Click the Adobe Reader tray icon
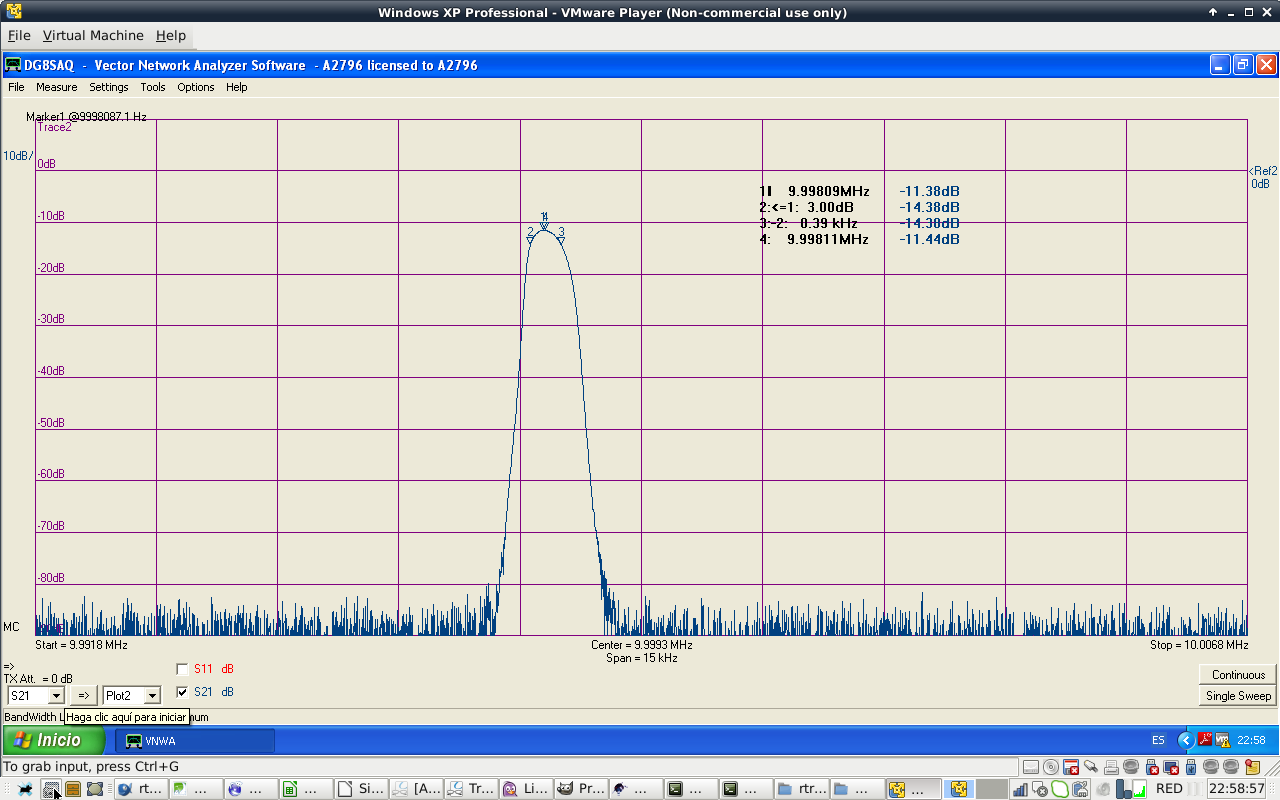Viewport: 1280px width, 800px height. (1205, 741)
